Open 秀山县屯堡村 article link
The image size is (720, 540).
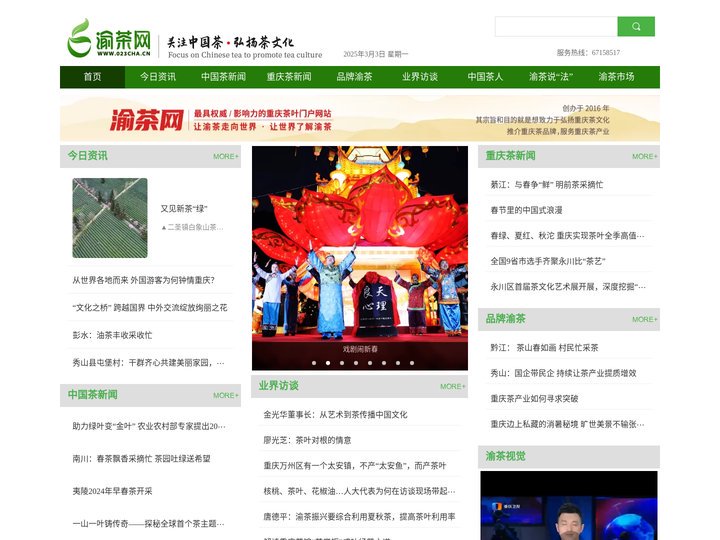tap(148, 363)
